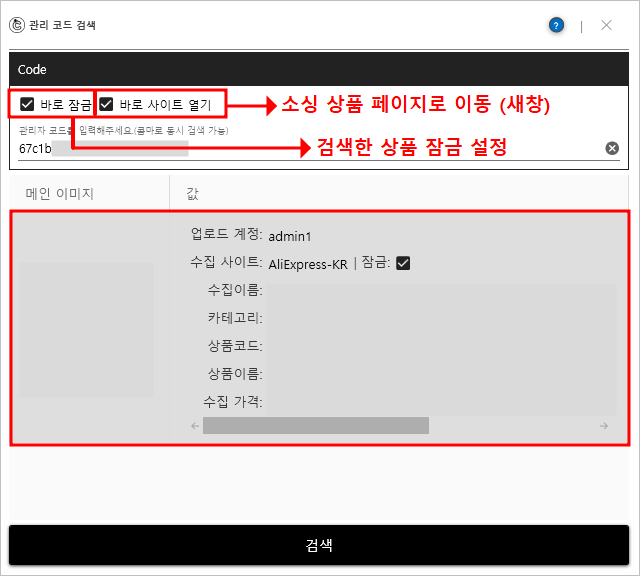Click the main image thumbnail in result

86,330
